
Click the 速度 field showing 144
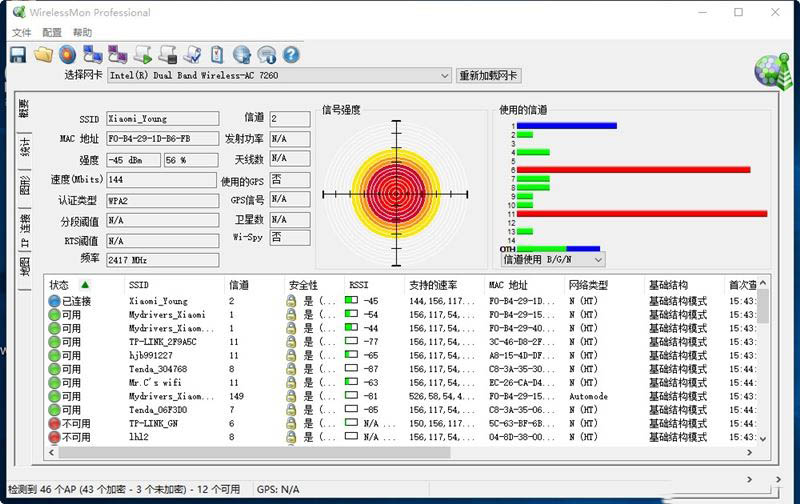[162, 180]
